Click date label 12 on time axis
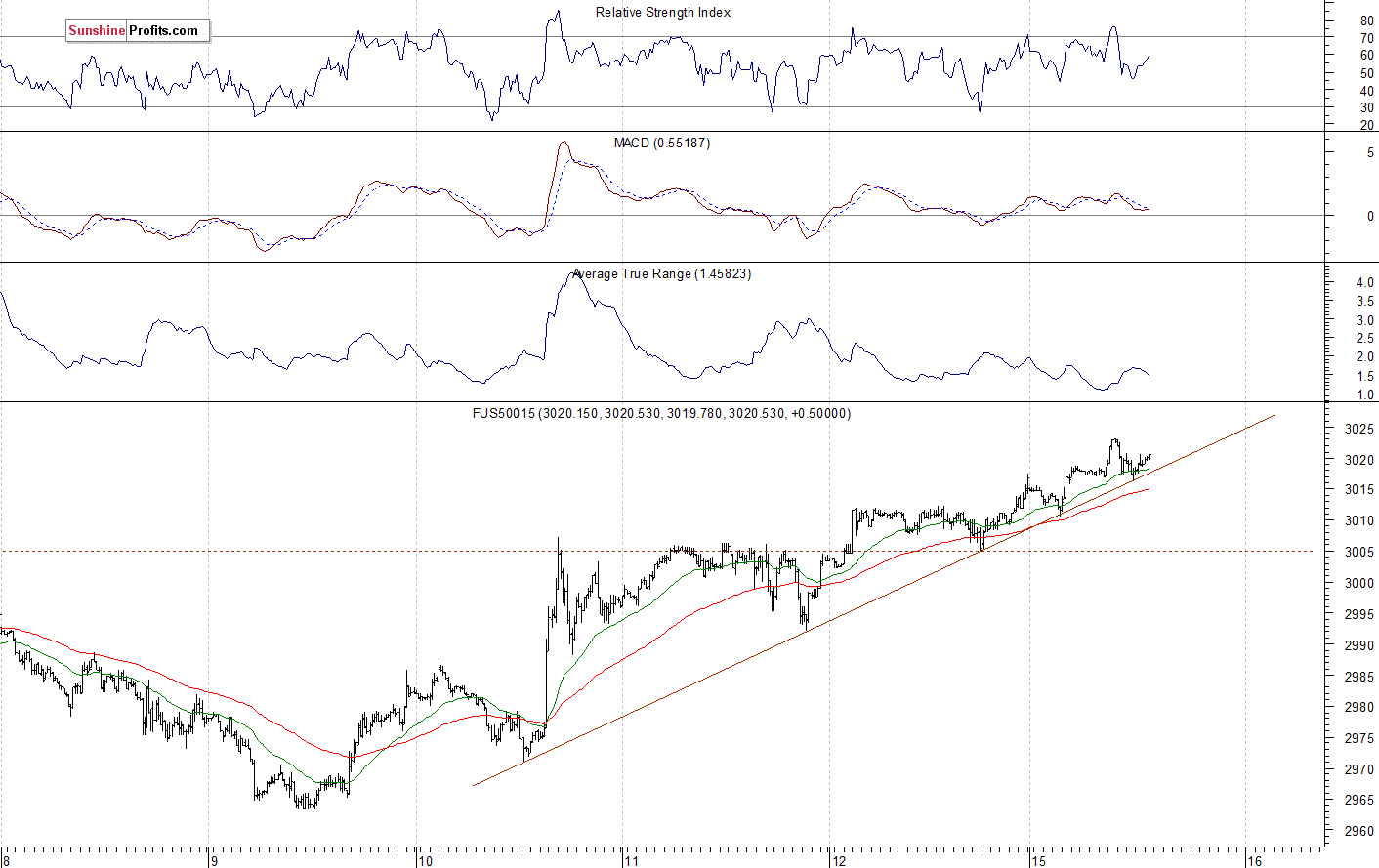Screen dimensions: 1379x868 pyautogui.click(x=839, y=861)
